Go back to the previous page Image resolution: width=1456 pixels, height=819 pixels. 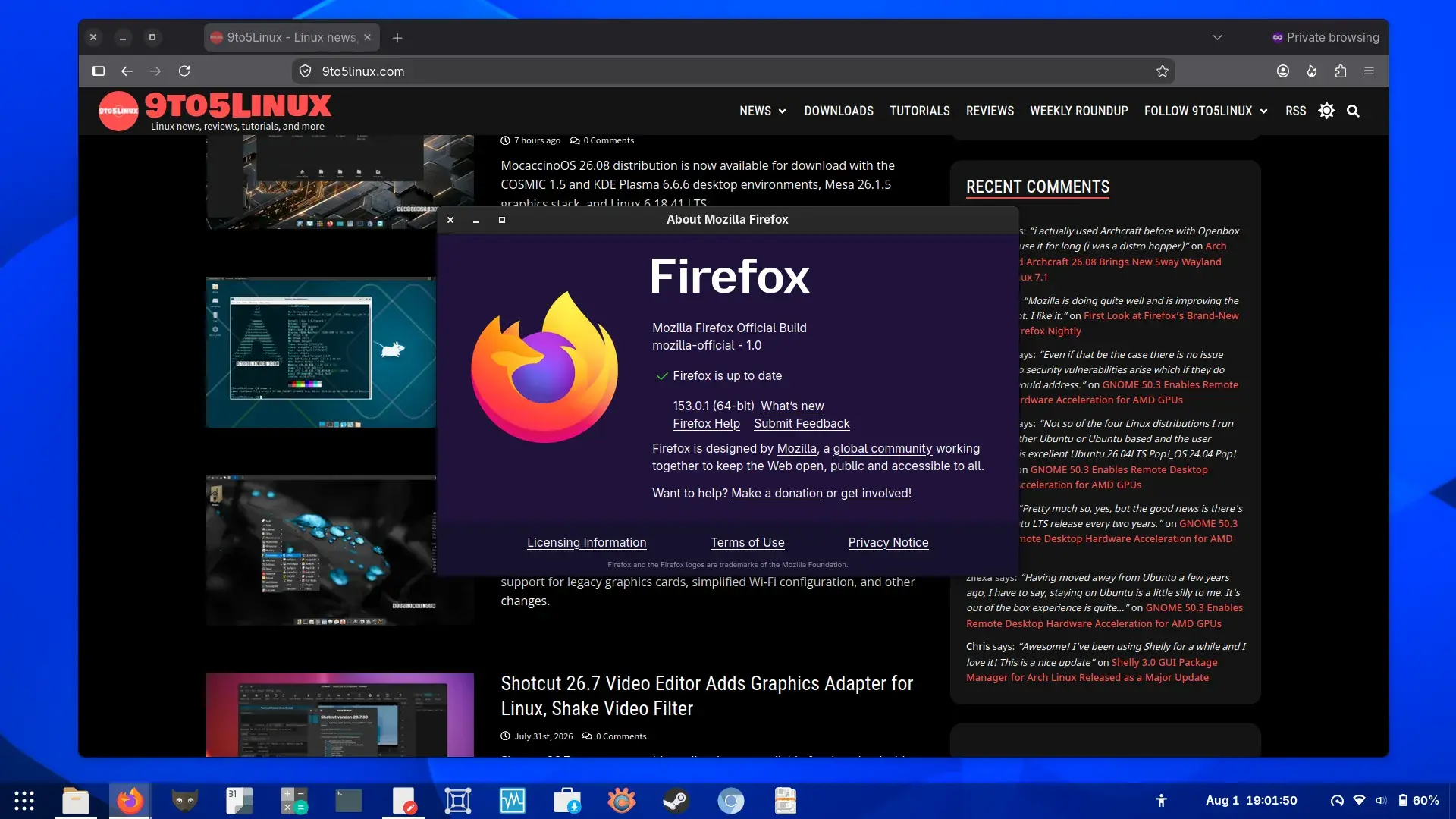tap(127, 71)
